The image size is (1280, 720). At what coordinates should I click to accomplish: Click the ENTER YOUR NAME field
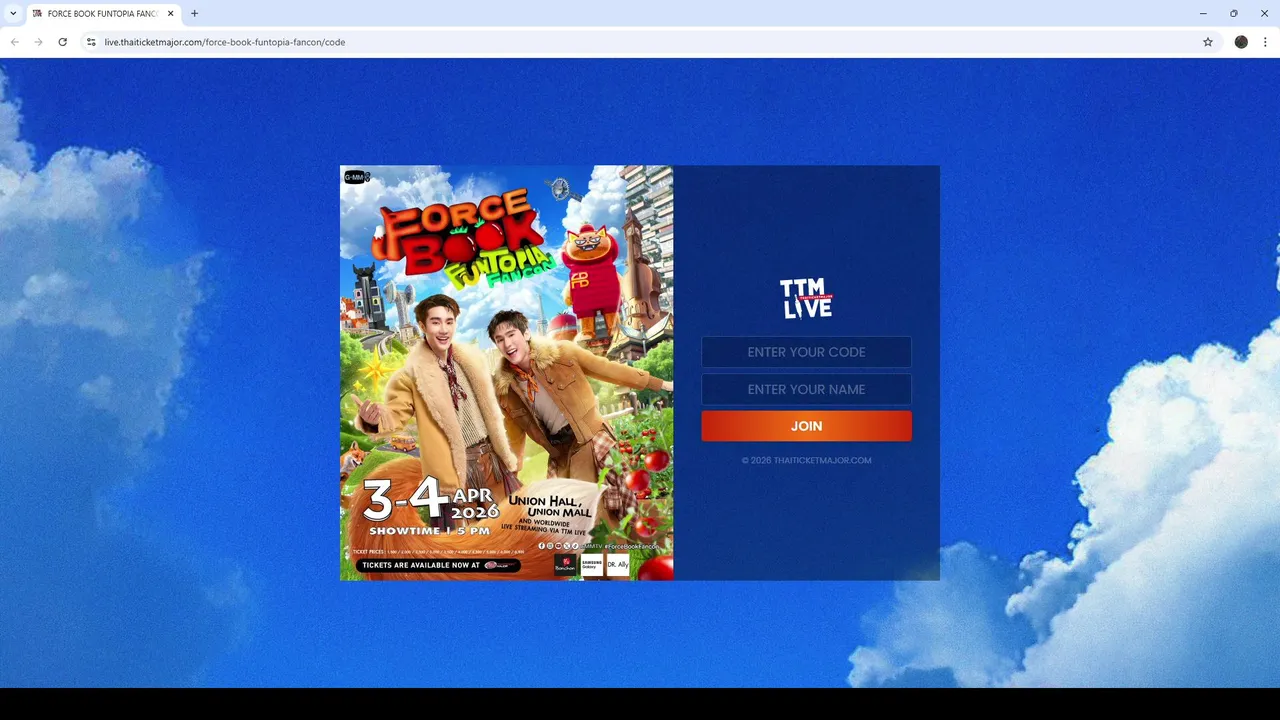[806, 389]
